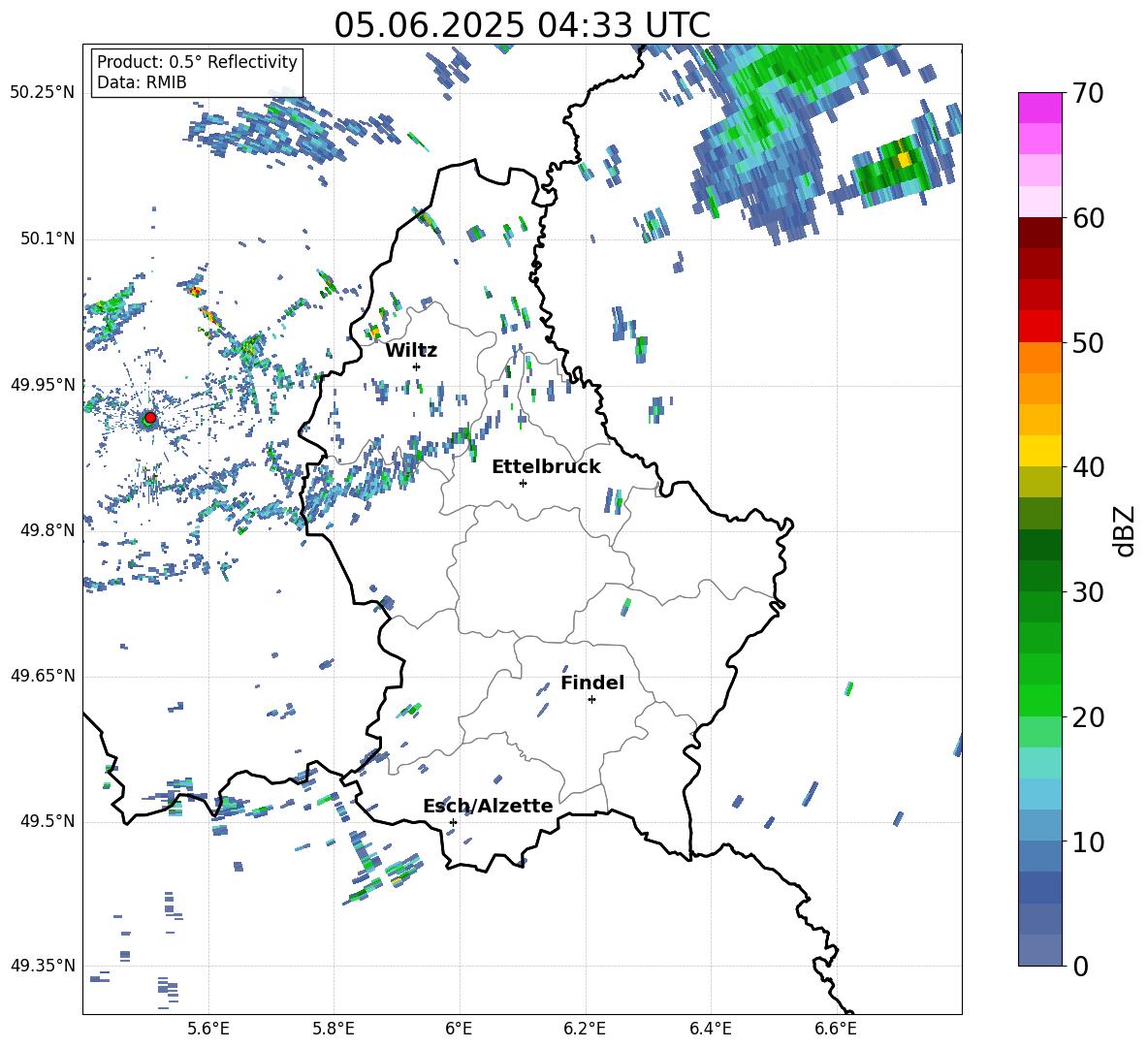This screenshot has width=1148, height=1048.
Task: Click the 6.6°E longitude label
Action: coord(836,1029)
